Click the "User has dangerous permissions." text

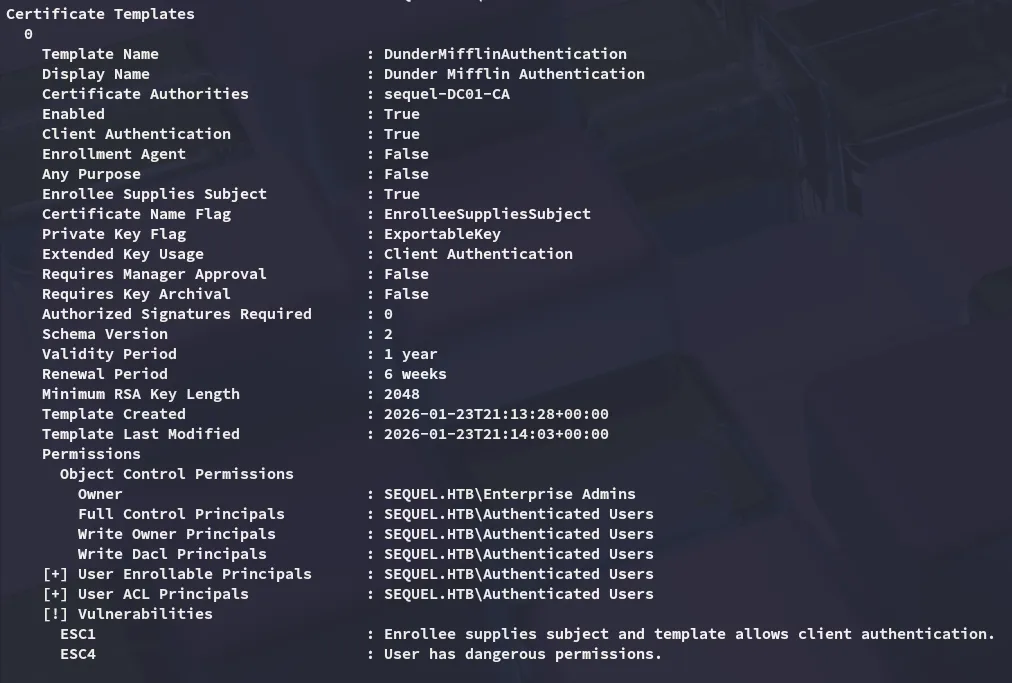(523, 654)
